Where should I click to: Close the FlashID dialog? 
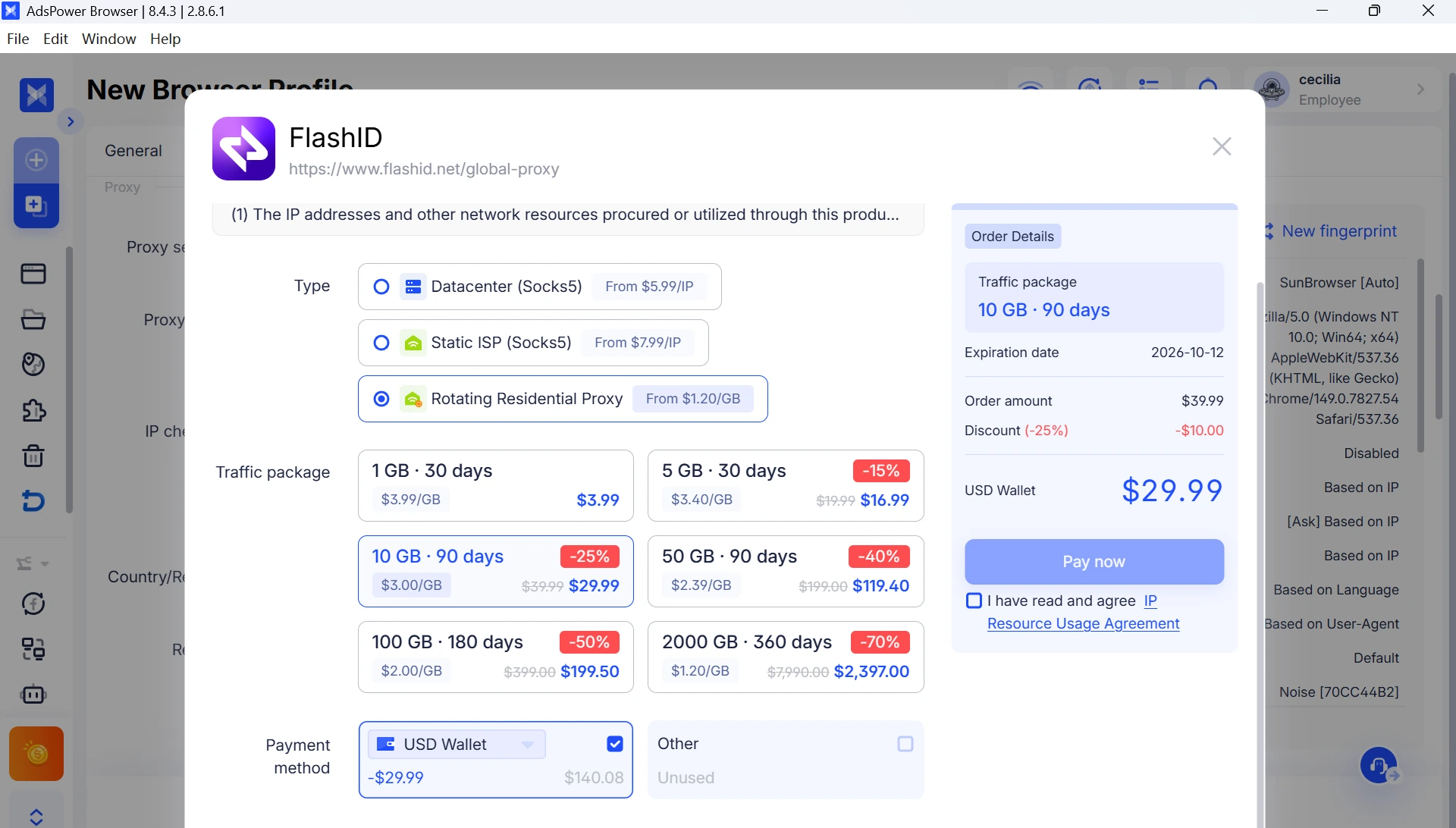[1222, 146]
